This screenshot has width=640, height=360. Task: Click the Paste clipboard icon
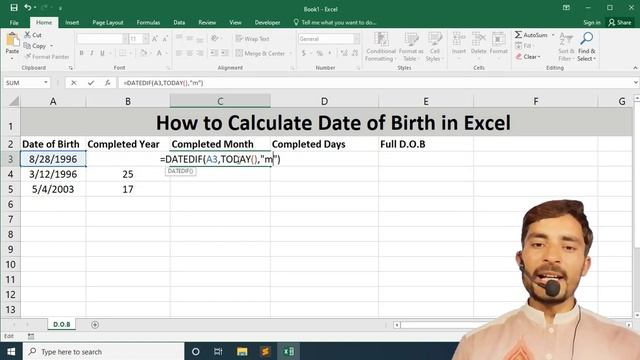[12, 40]
